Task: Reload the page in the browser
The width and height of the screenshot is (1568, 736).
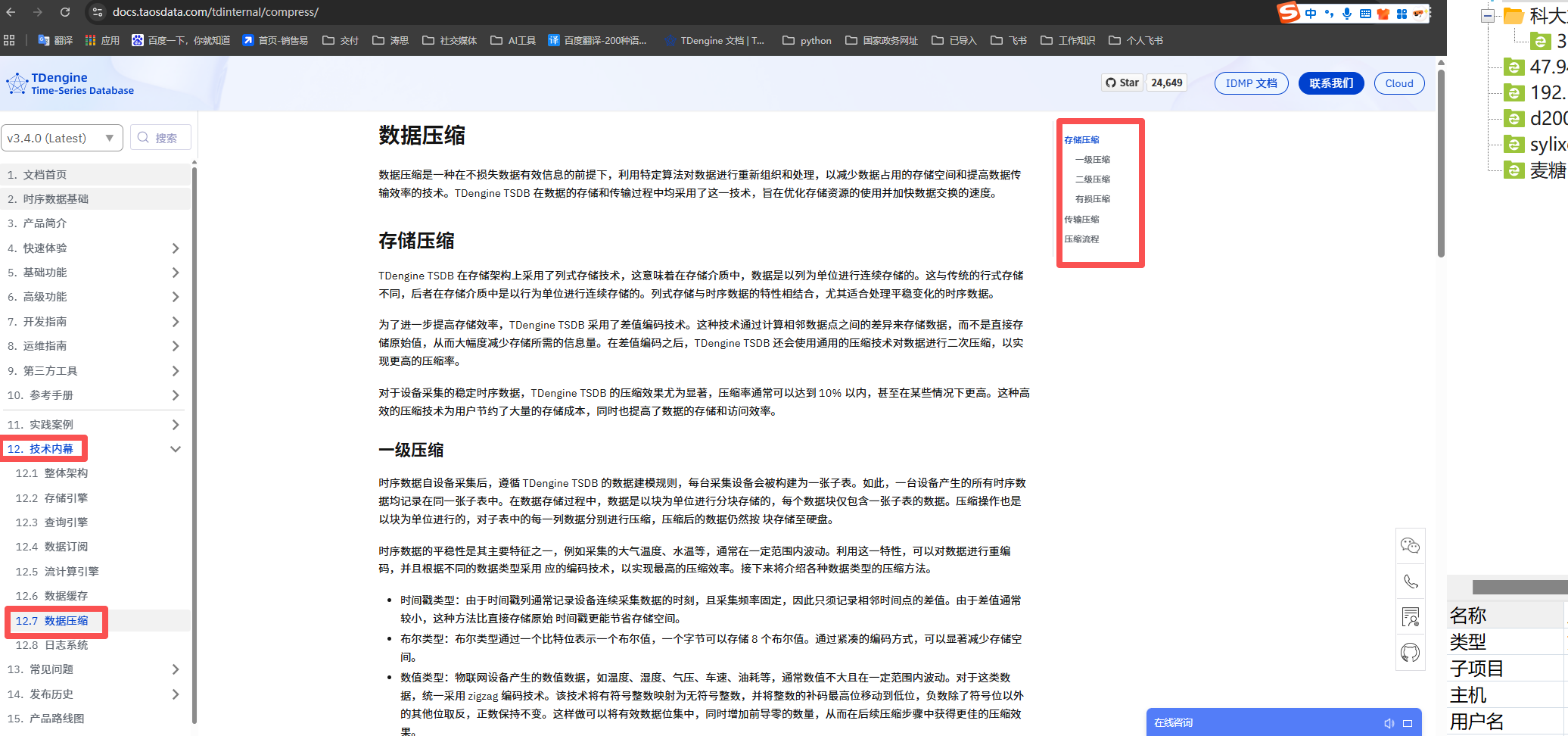Action: (x=65, y=12)
